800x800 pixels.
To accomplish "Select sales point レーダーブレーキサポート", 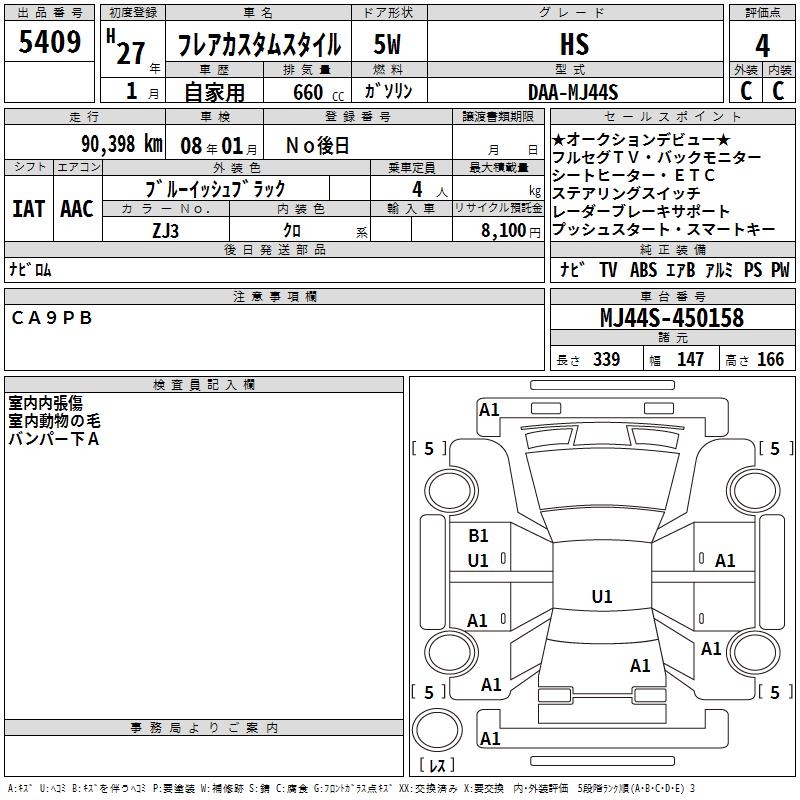I will [641, 211].
